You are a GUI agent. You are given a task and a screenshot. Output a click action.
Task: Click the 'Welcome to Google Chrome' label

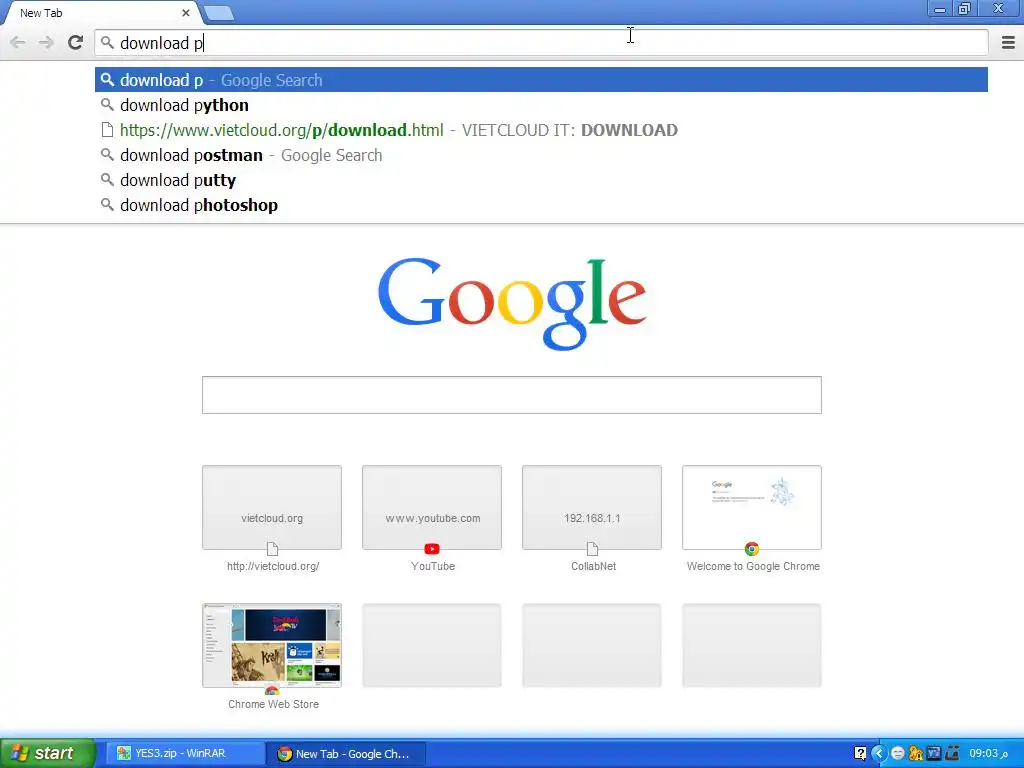[753, 566]
